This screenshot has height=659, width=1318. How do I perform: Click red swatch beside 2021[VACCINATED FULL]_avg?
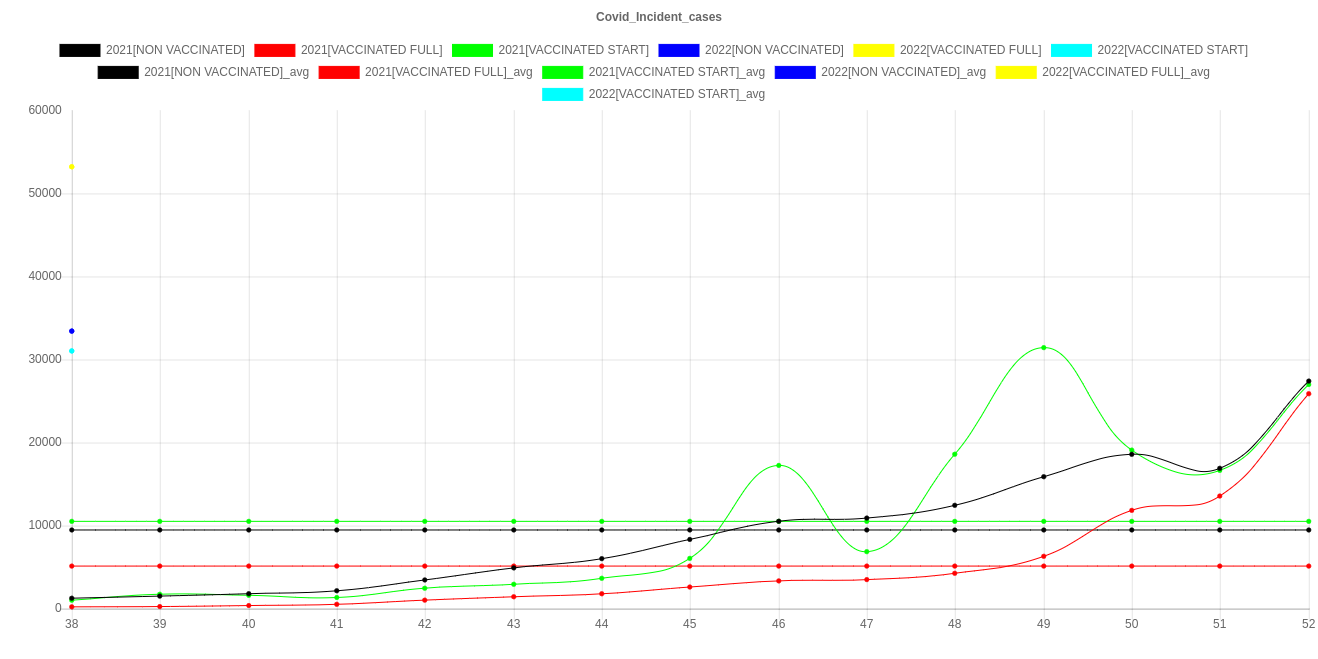[338, 72]
